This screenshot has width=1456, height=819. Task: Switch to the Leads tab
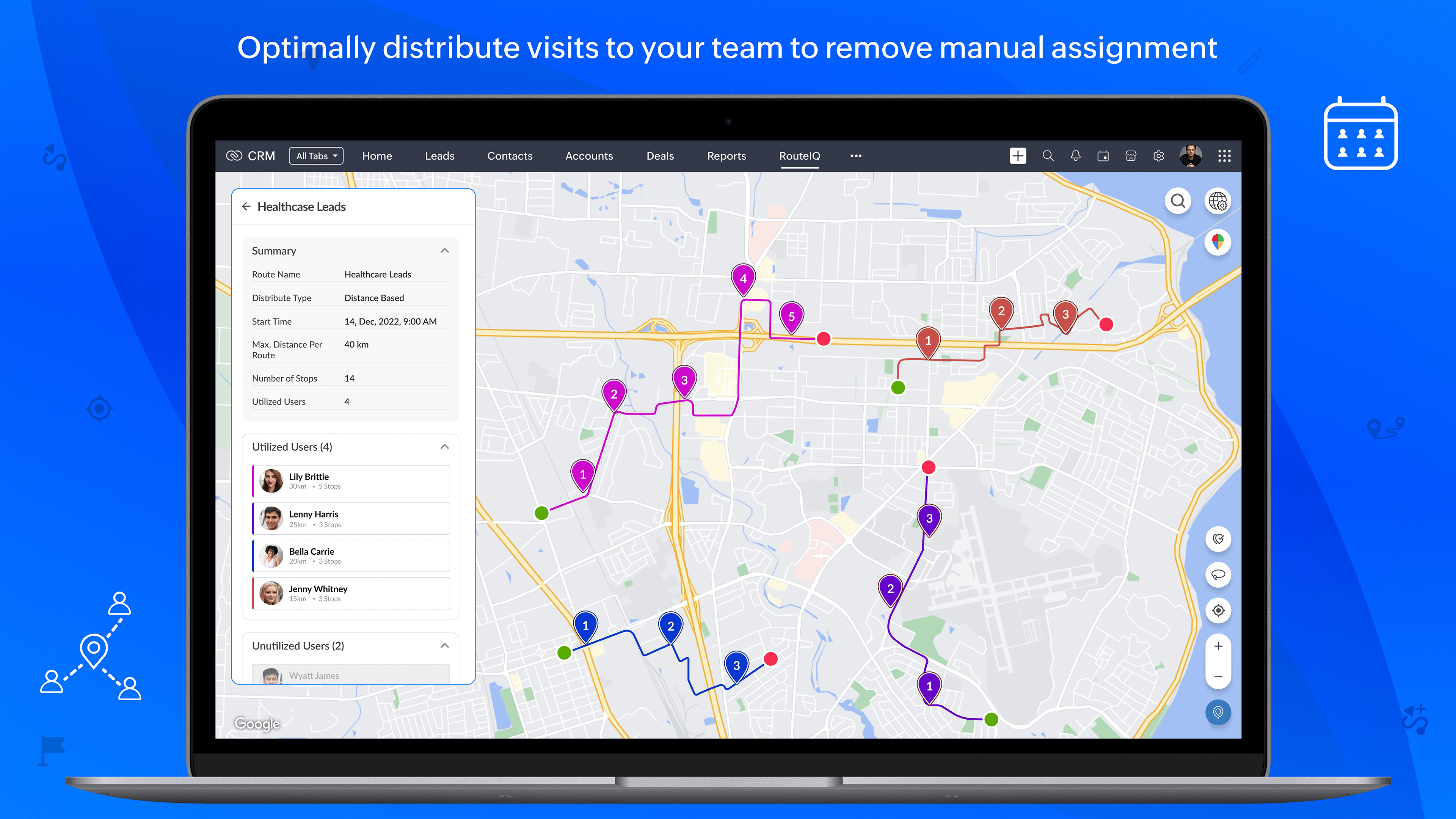[x=439, y=156]
